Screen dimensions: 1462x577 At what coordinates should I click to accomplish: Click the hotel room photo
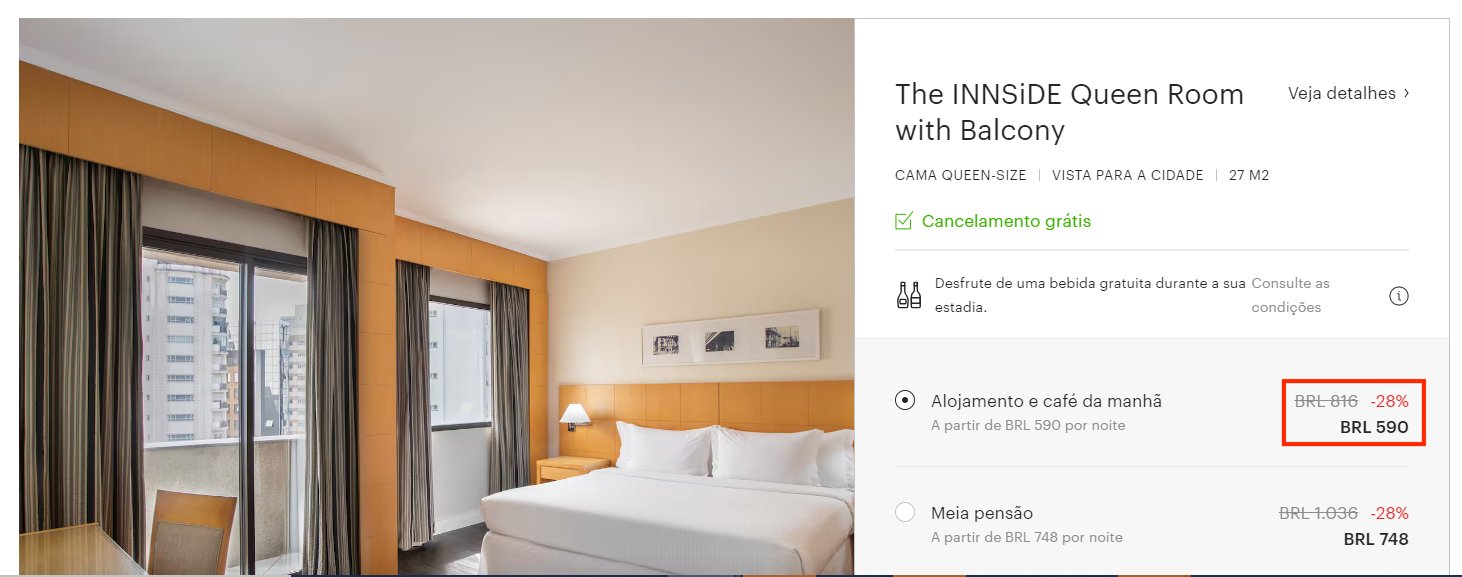pos(436,297)
